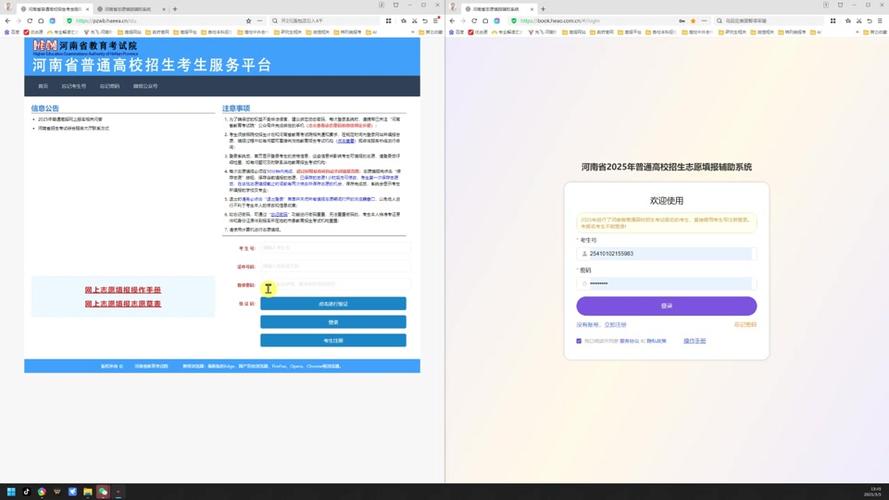Screen dimensions: 889x500
Task: Click scissors screenshot icon in right browser
Action: click(x=859, y=21)
